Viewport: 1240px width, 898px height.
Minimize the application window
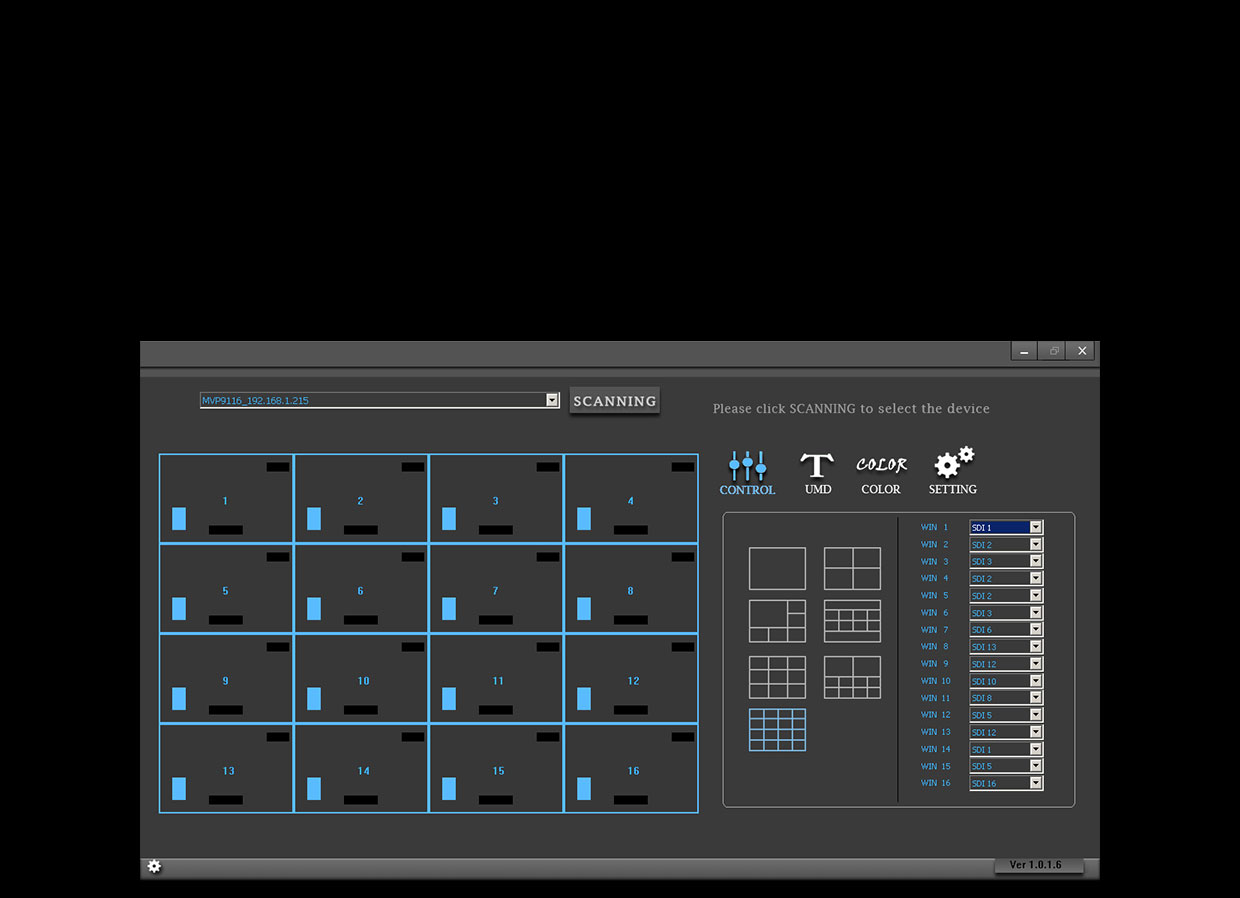(1024, 351)
